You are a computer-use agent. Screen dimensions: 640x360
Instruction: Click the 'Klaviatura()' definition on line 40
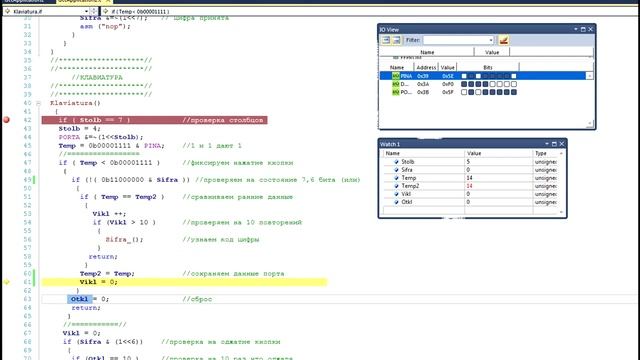tap(75, 103)
